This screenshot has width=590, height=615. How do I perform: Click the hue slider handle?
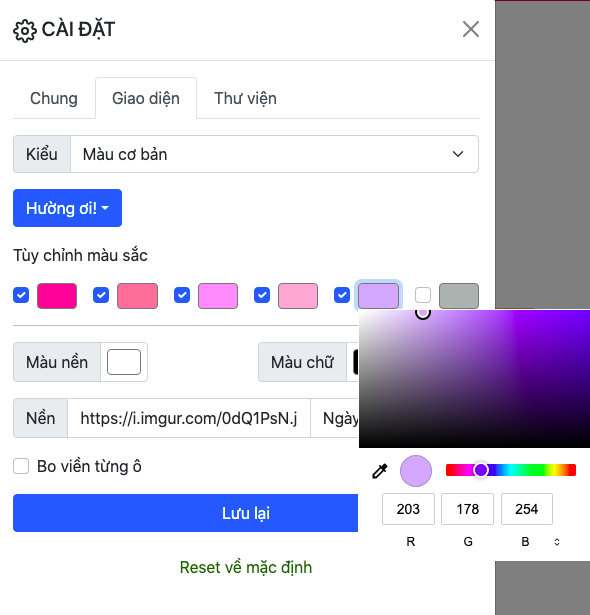pyautogui.click(x=481, y=470)
